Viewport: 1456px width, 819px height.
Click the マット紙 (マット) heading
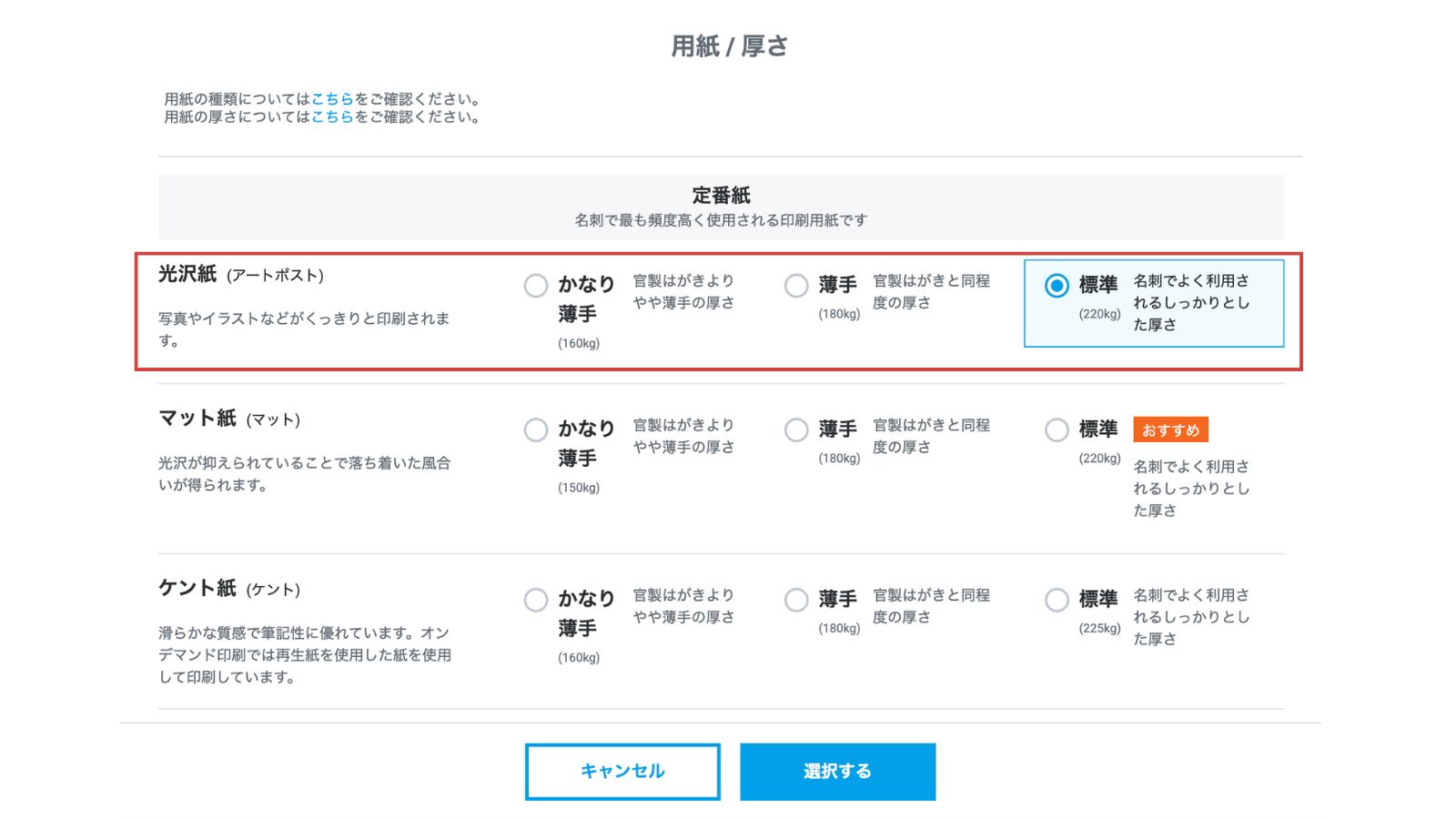point(229,419)
